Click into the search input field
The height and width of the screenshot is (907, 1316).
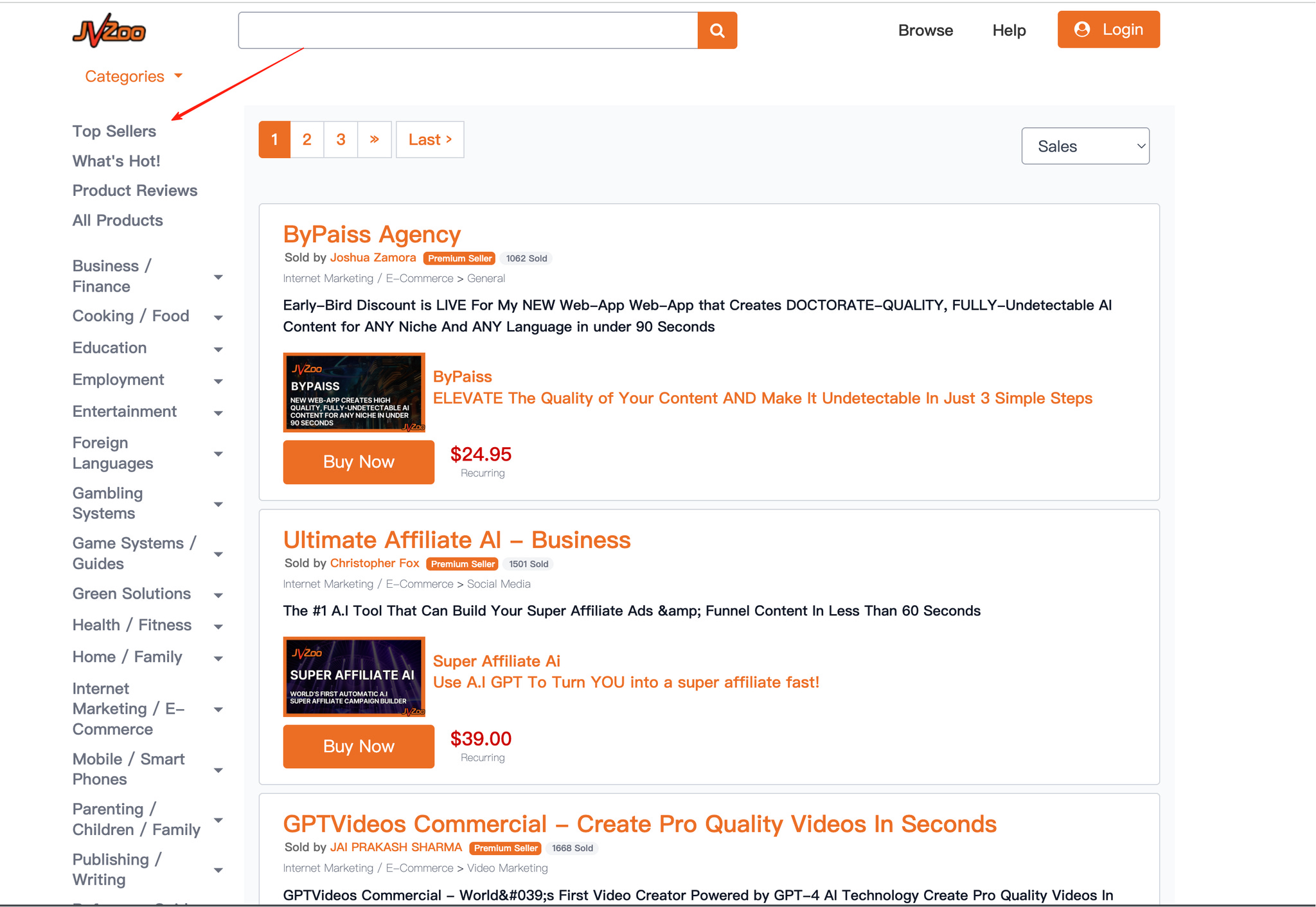(468, 30)
